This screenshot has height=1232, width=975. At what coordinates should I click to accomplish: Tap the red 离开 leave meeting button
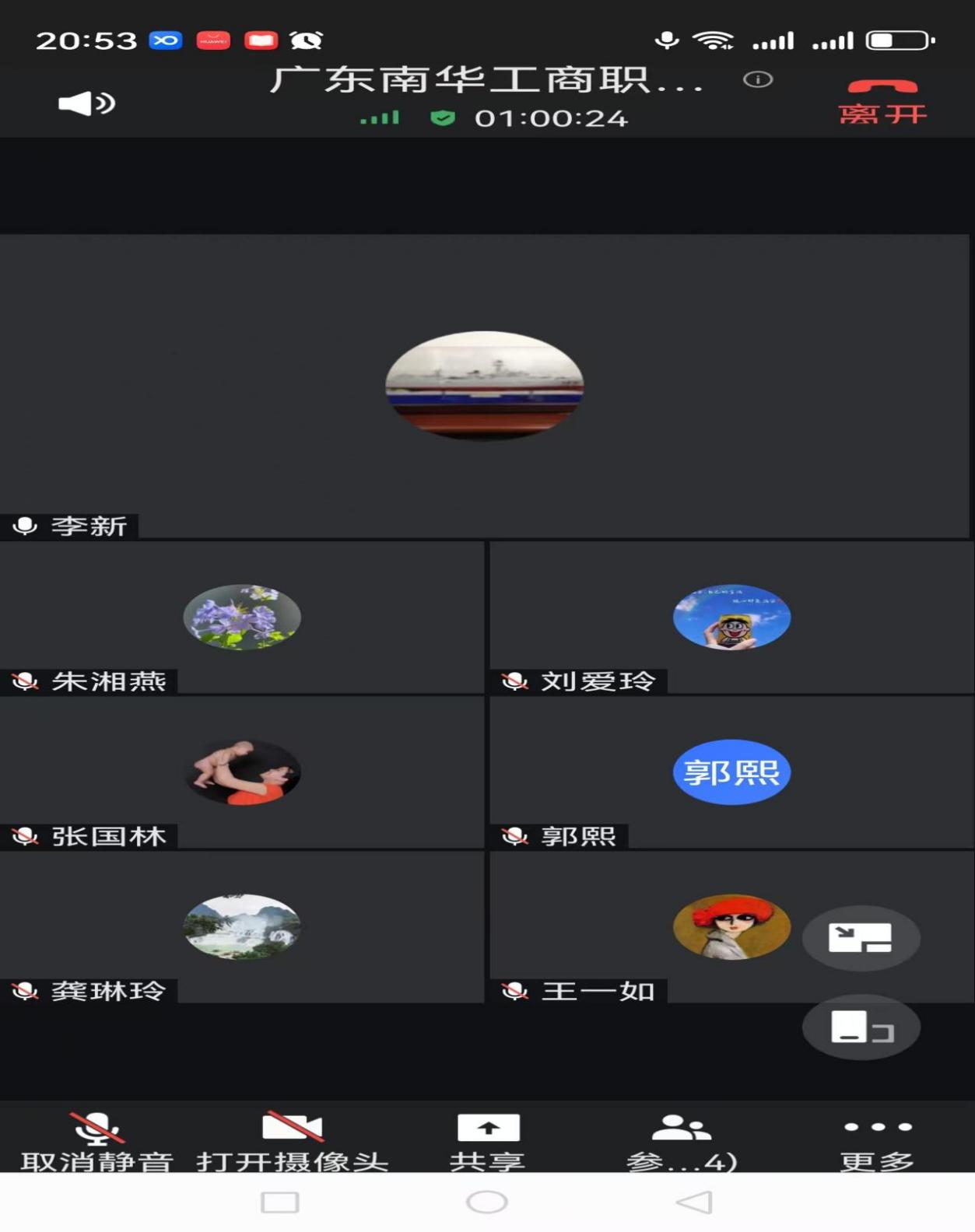click(882, 103)
